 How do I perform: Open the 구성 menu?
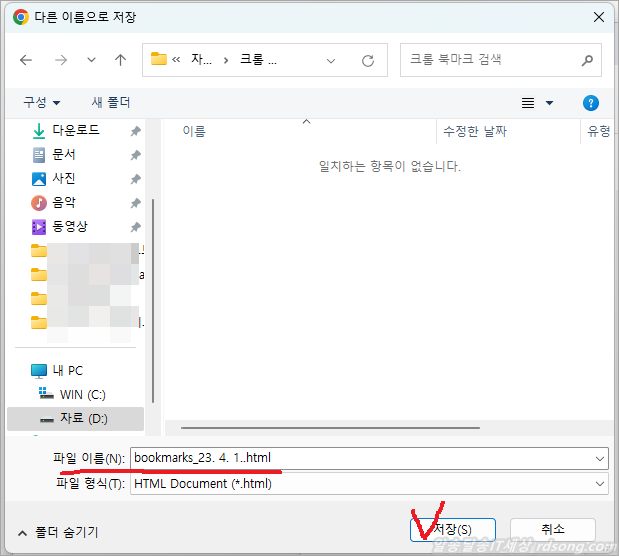(42, 103)
